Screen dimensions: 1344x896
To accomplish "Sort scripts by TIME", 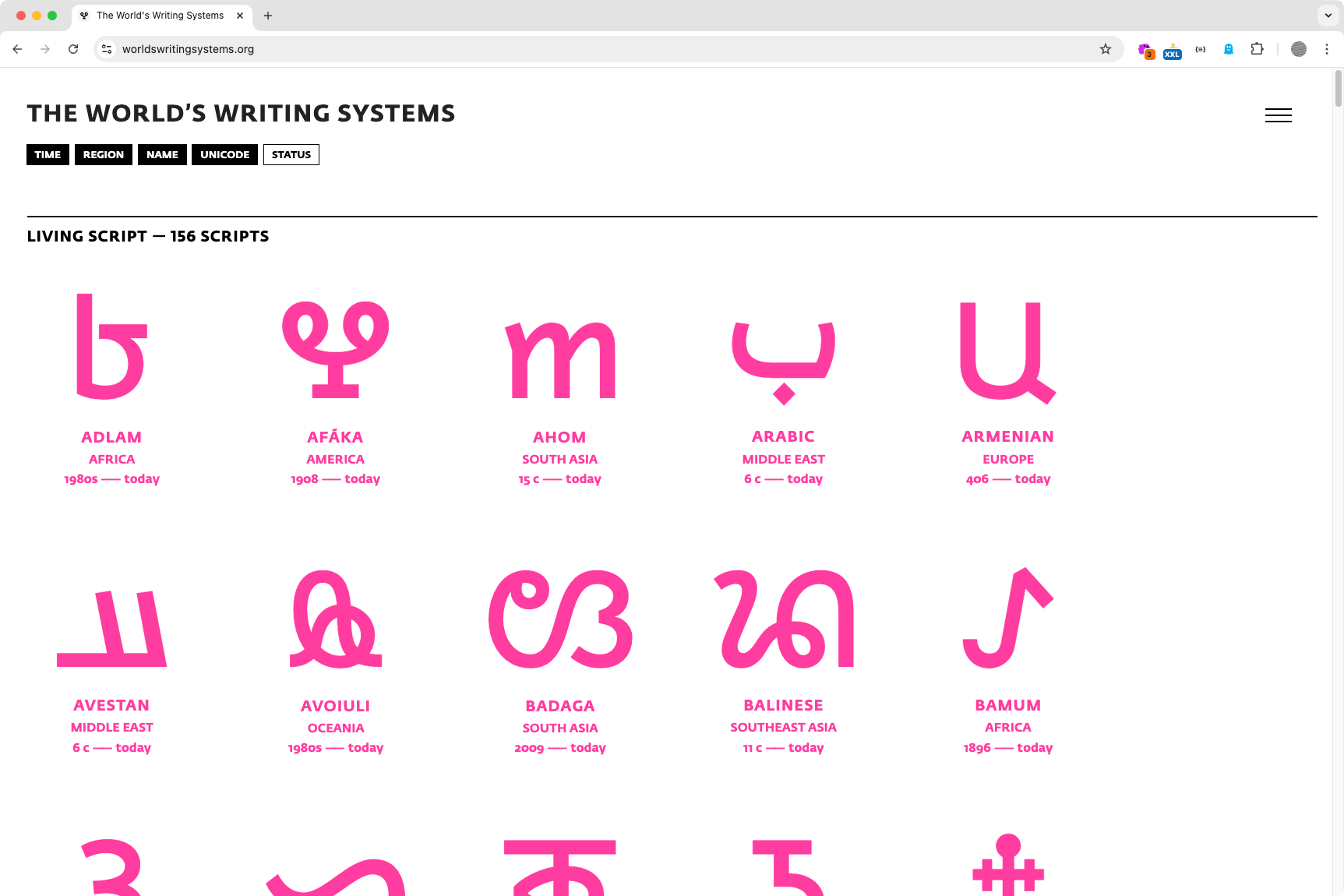I will tap(48, 154).
